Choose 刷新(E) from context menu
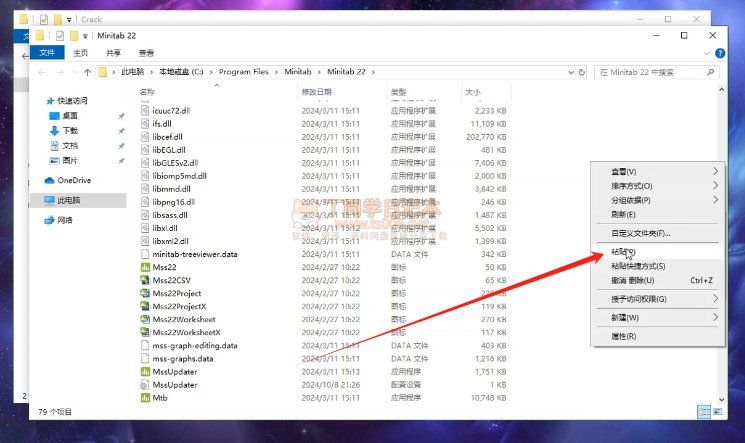 (x=658, y=214)
